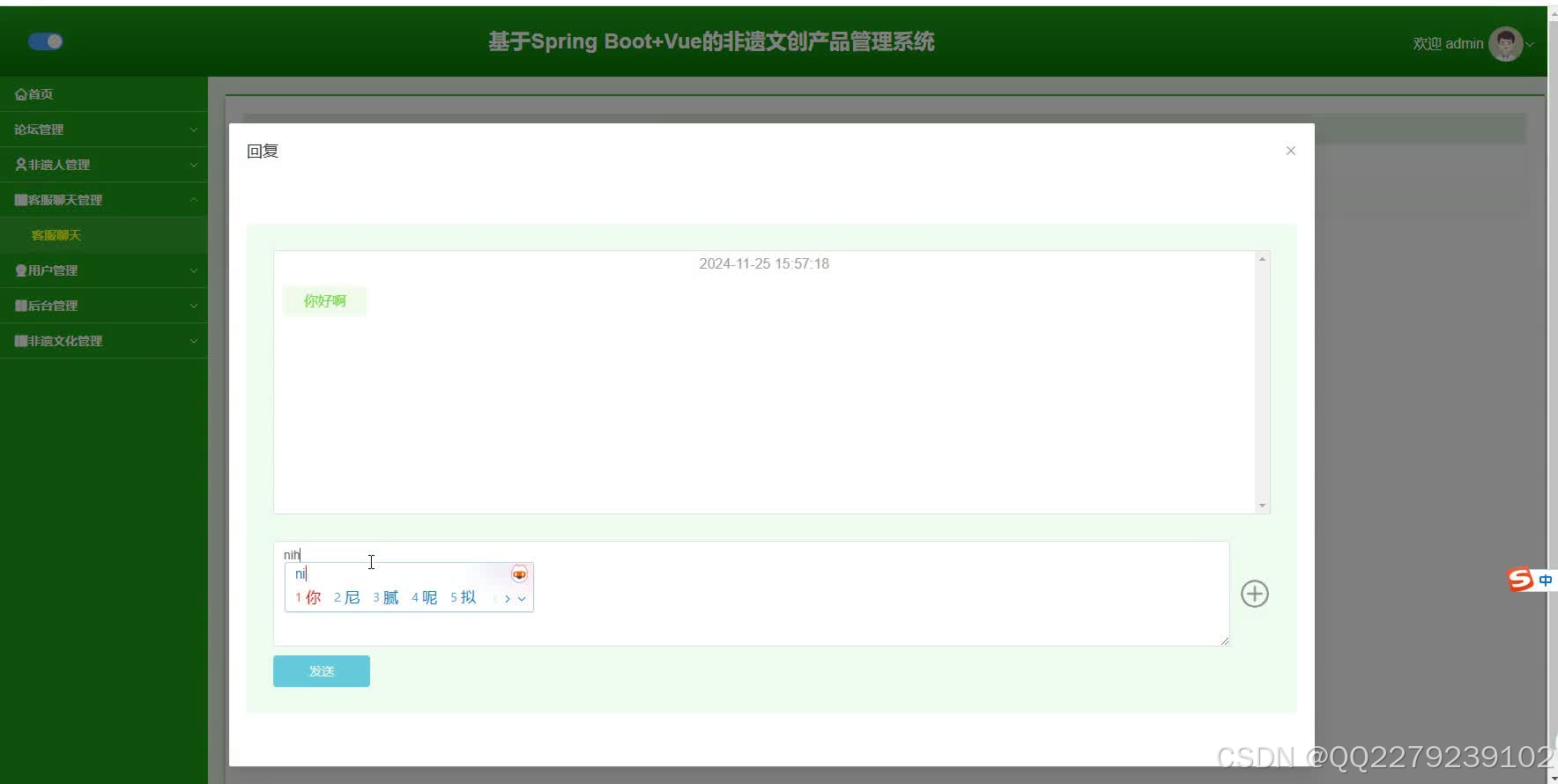Expand the 论坛管理 menu
Viewport: 1558px width, 784px height.
(x=104, y=129)
